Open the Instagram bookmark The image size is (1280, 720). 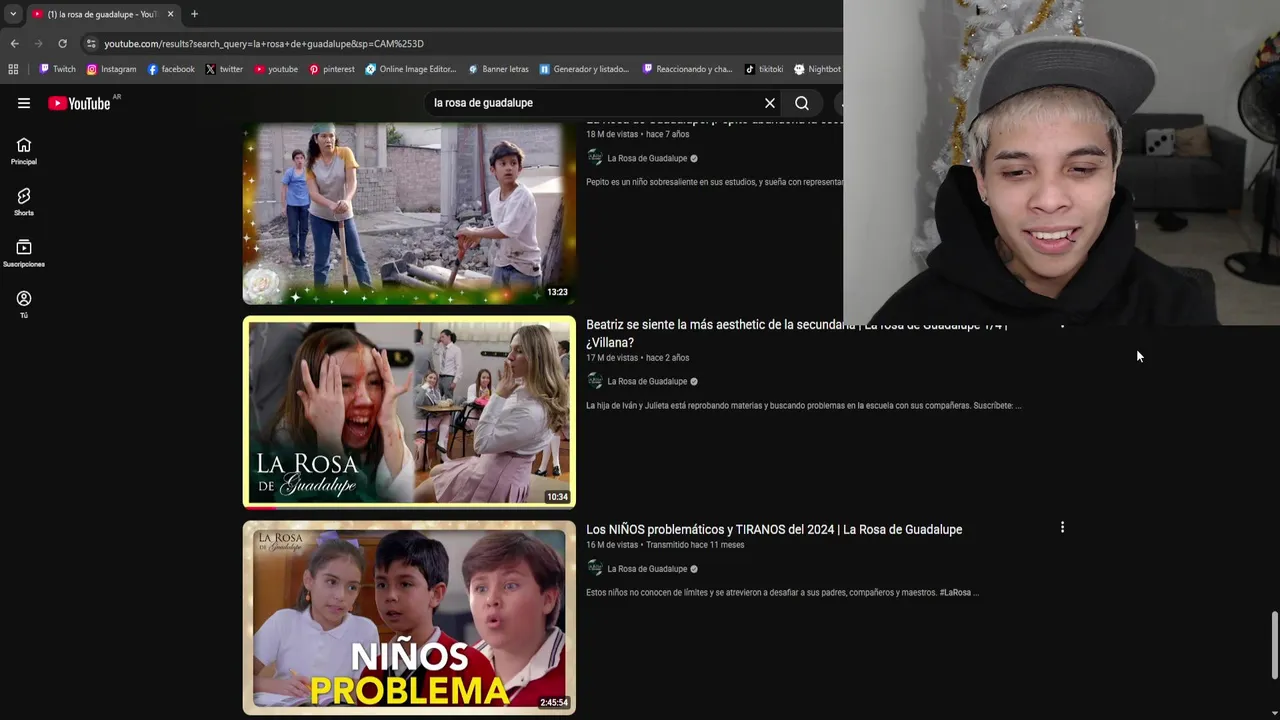pyautogui.click(x=111, y=69)
